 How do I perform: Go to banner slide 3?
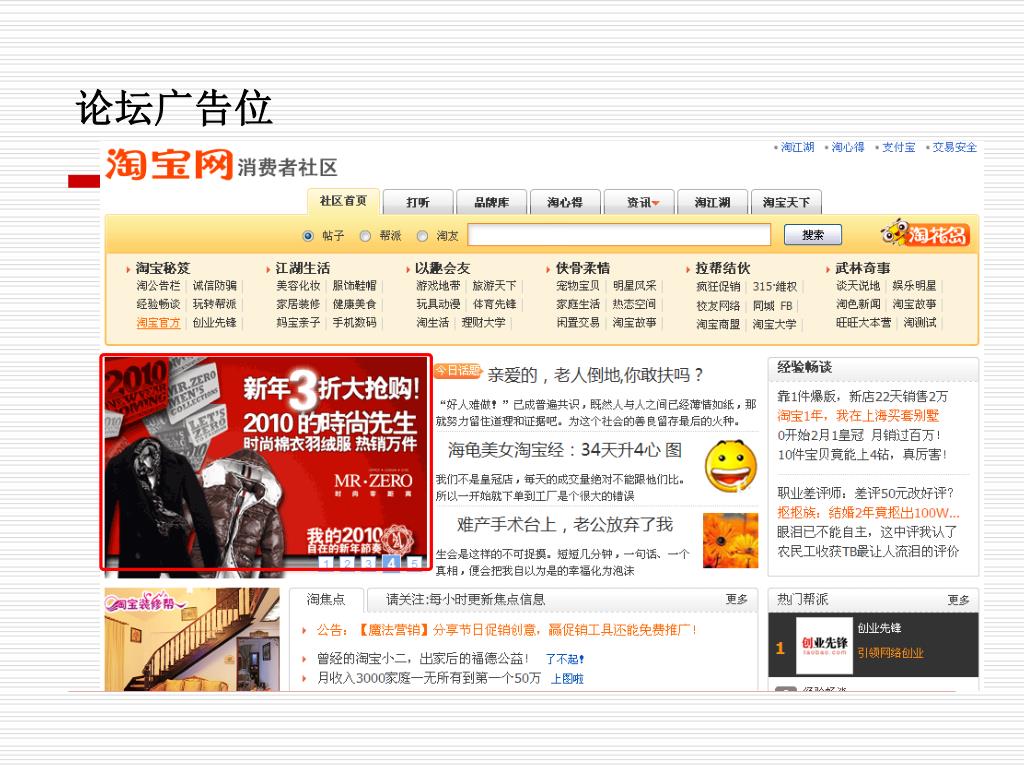tap(369, 562)
